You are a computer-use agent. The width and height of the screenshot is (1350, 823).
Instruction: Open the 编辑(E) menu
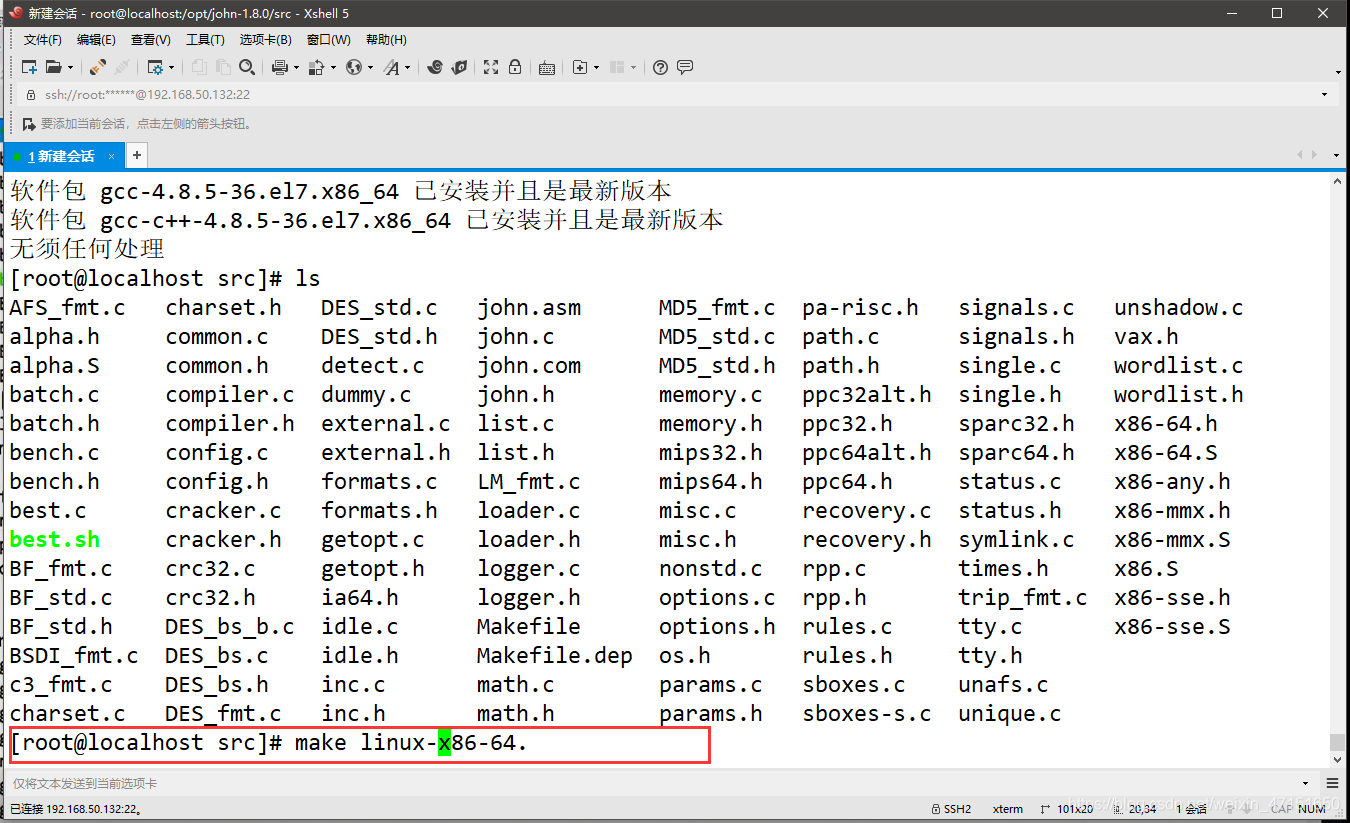(x=96, y=40)
